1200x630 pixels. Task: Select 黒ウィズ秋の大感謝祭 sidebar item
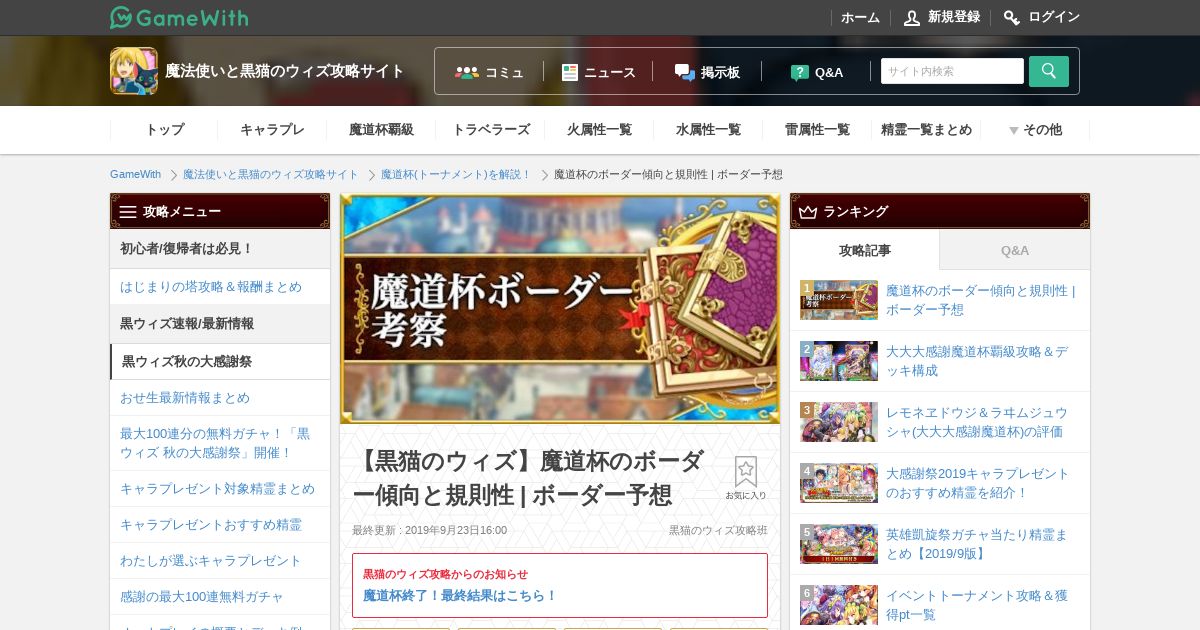tap(220, 361)
